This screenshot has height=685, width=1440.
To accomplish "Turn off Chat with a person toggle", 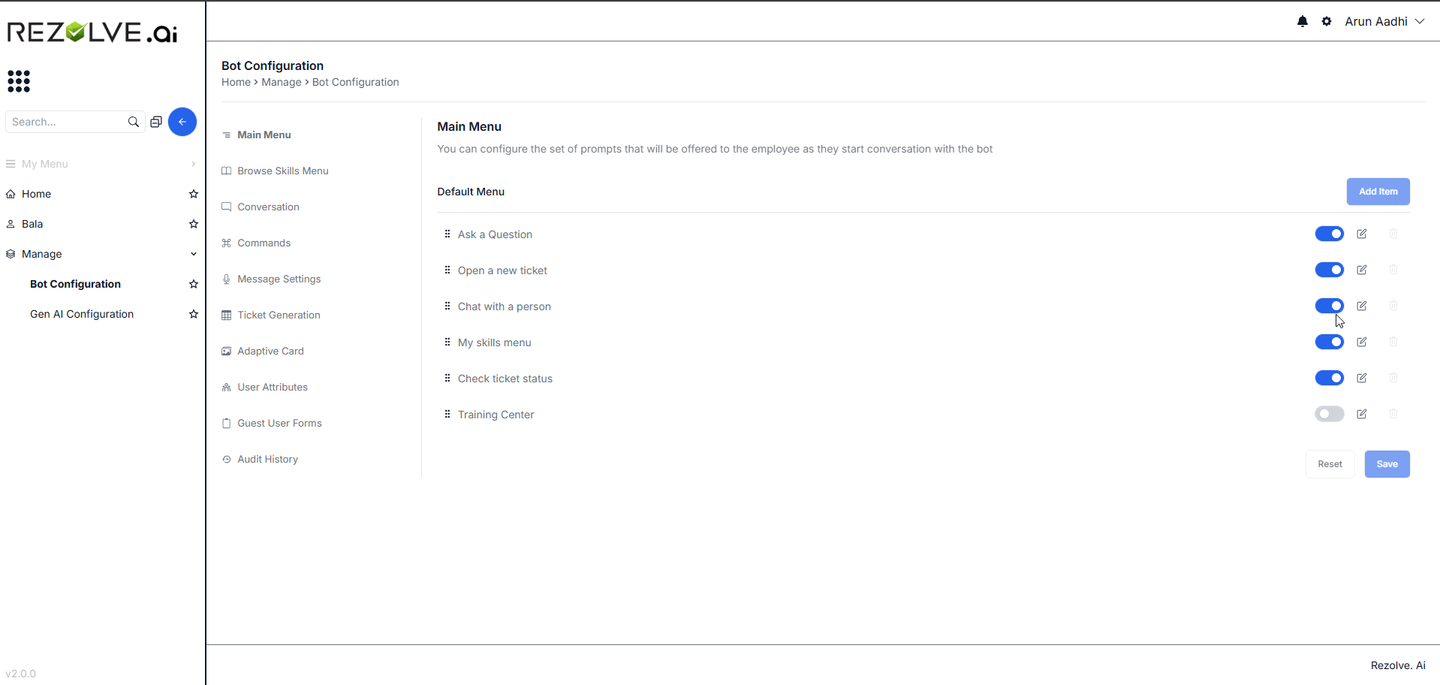I will (1329, 306).
